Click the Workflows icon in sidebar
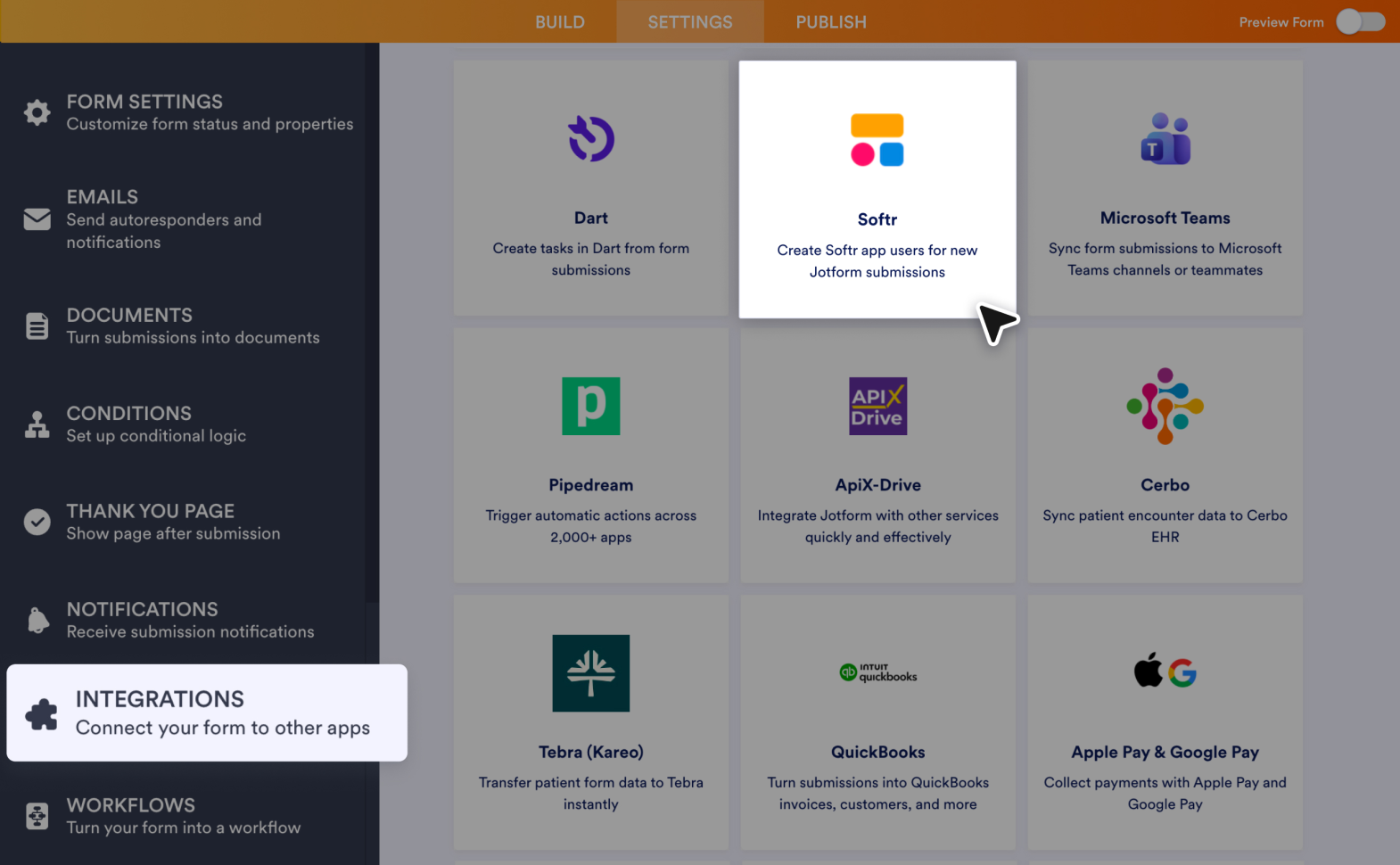This screenshot has width=1400, height=865. (x=37, y=816)
